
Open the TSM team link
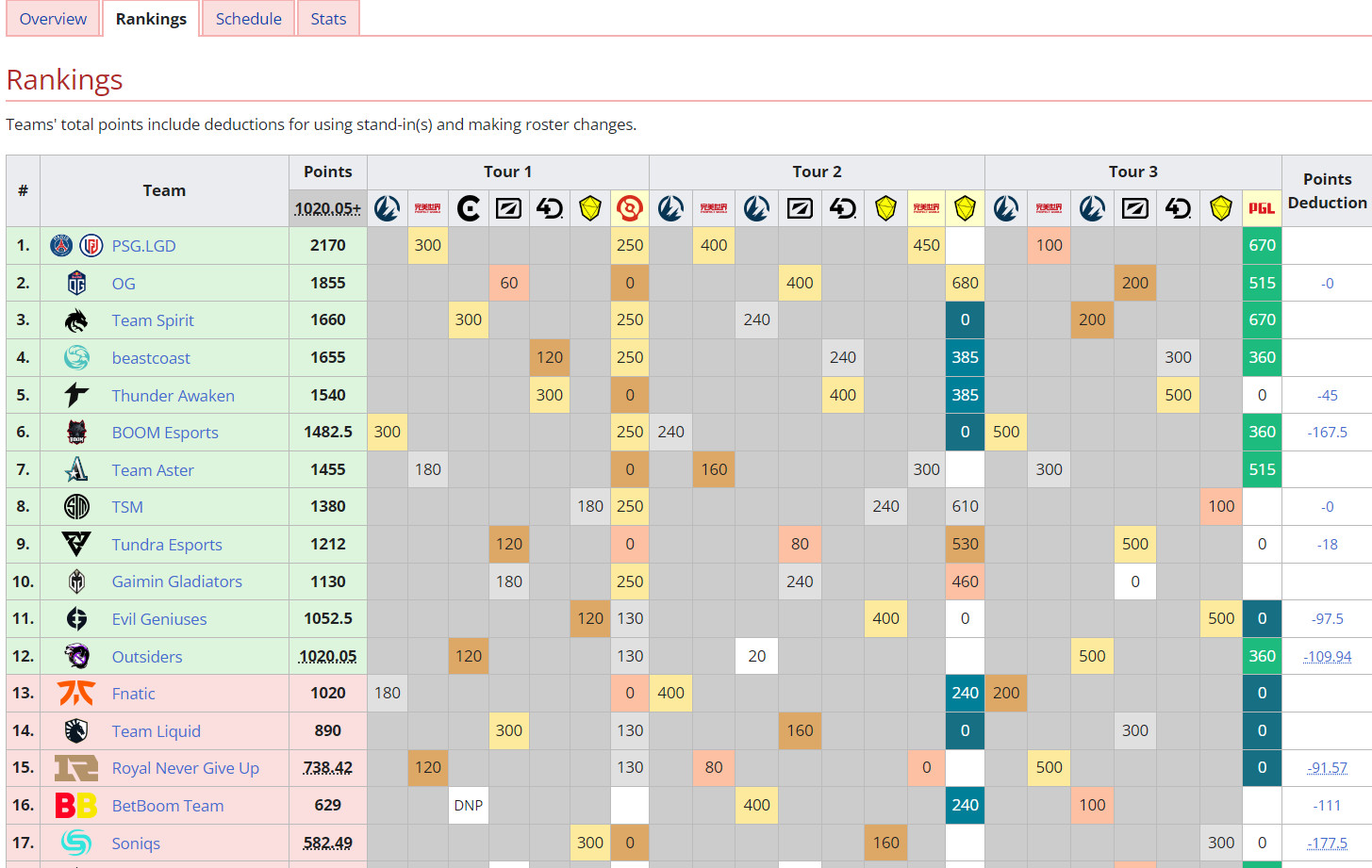[127, 507]
